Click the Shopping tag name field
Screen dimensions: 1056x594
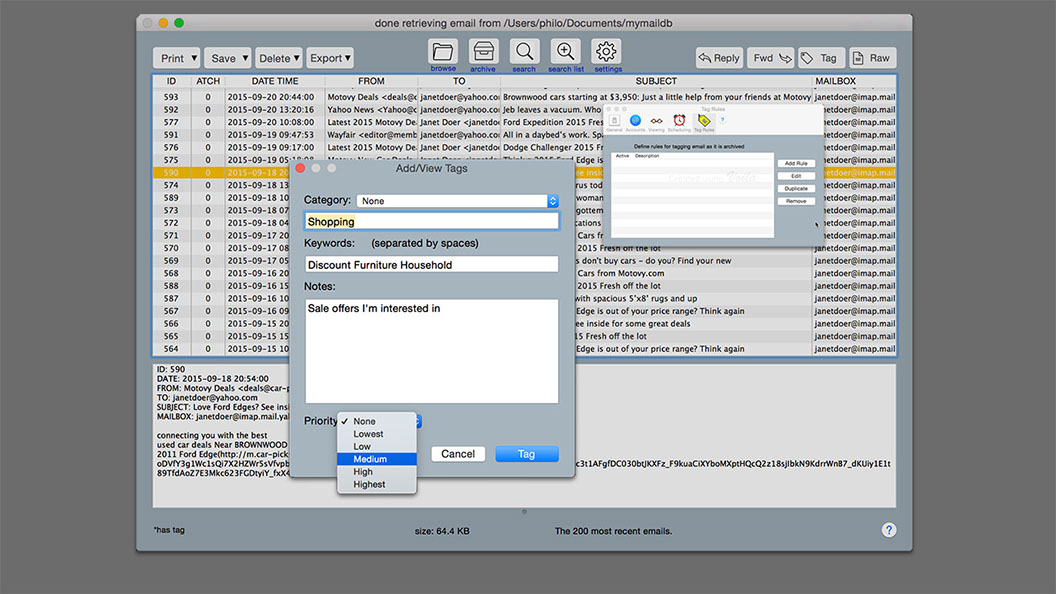432,222
